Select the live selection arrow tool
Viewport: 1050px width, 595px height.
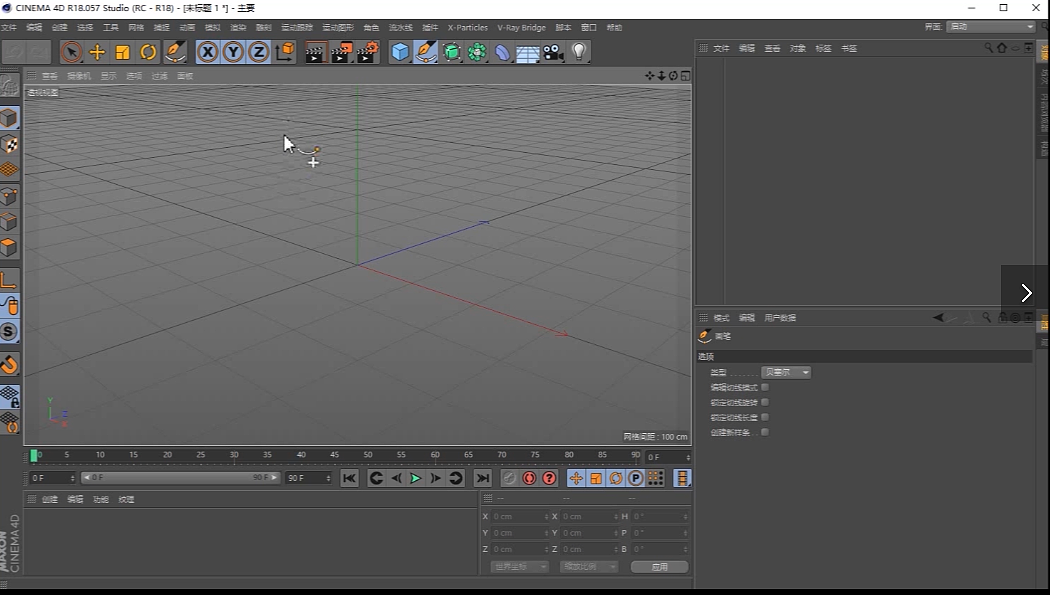(x=72, y=52)
